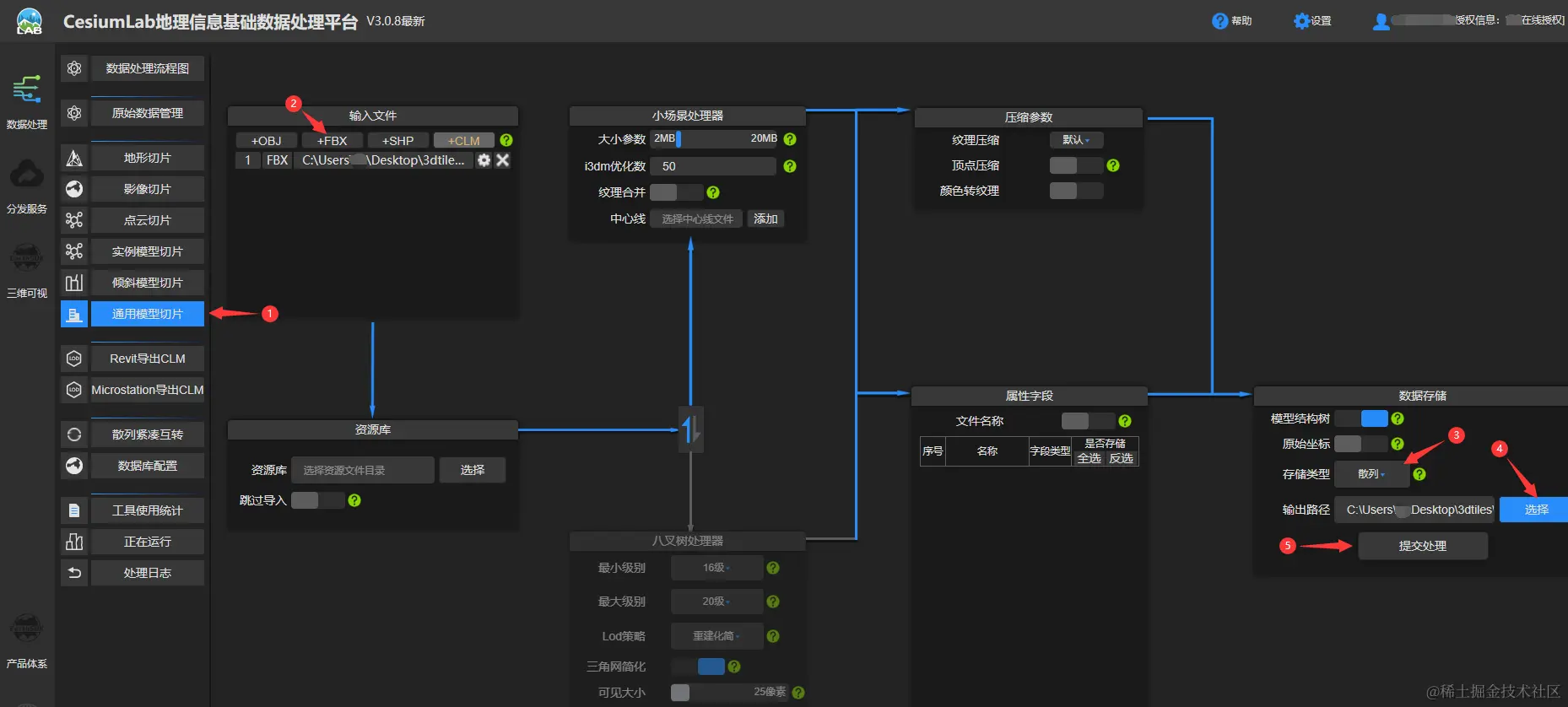This screenshot has height=707, width=1568.
Task: Toggle the 文件名称 switch
Action: coord(1088,421)
